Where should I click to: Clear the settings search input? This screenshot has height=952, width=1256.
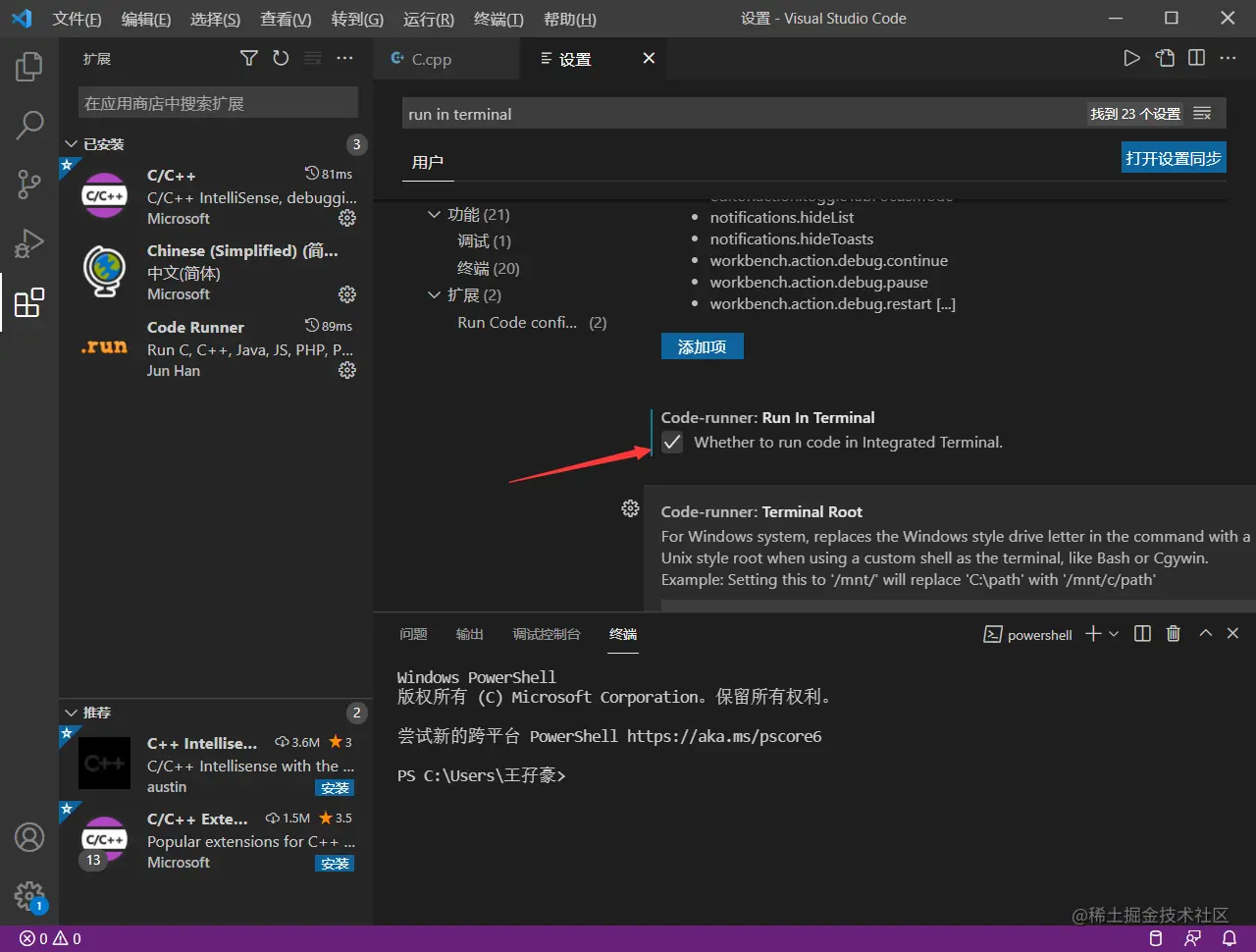pos(1202,114)
